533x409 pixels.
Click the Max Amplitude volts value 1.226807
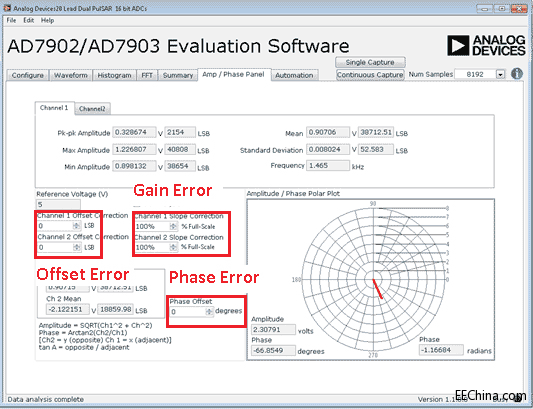coord(135,149)
